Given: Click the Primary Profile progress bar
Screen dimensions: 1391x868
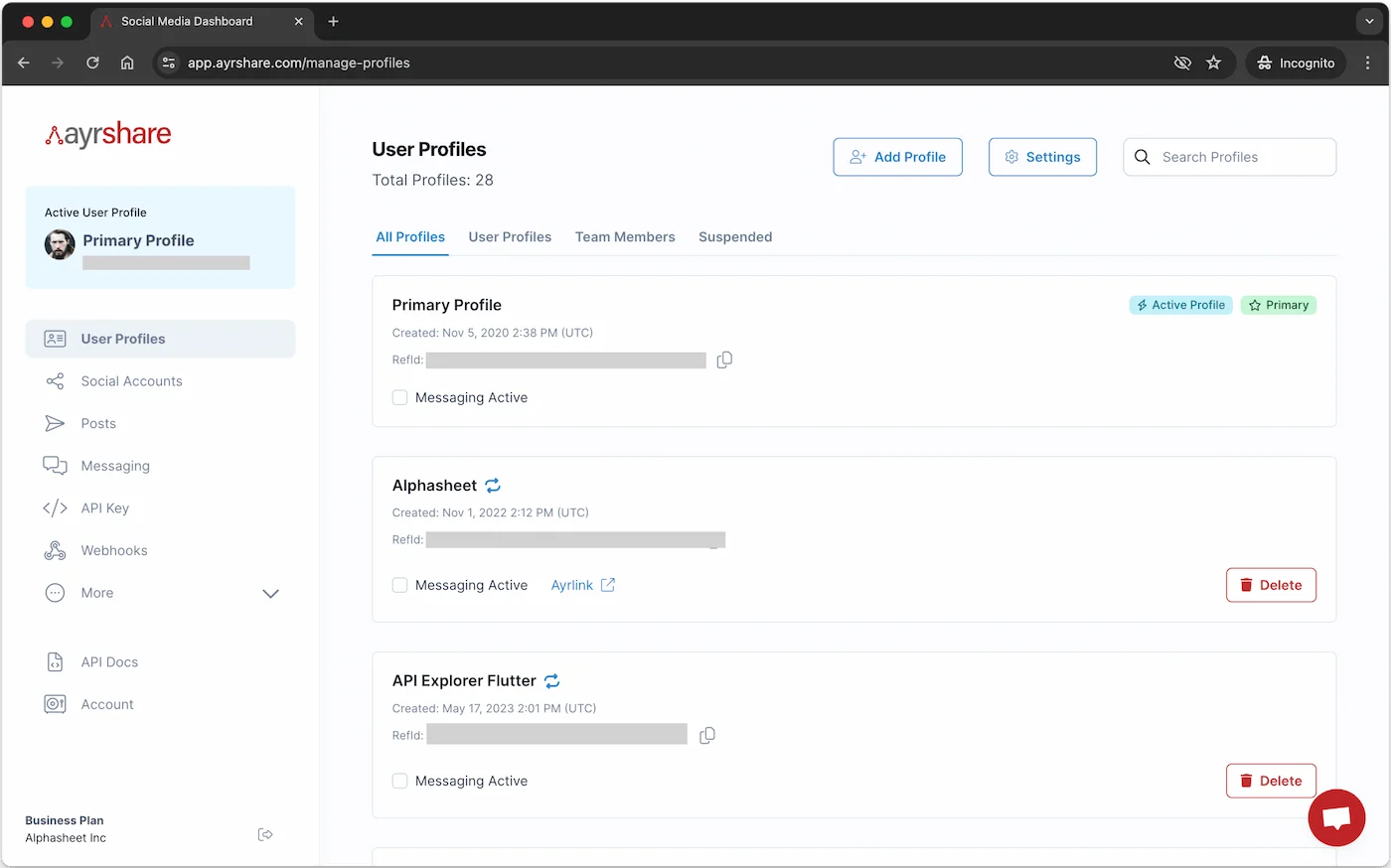Looking at the screenshot, I should 166,262.
